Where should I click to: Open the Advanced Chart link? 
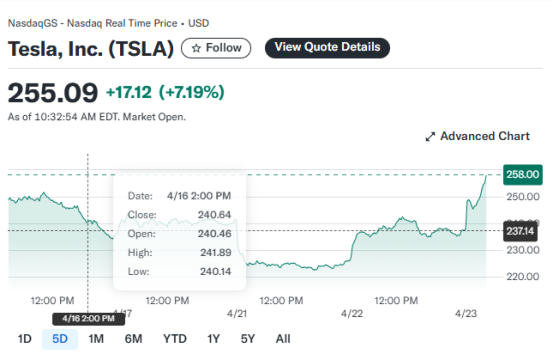[477, 136]
